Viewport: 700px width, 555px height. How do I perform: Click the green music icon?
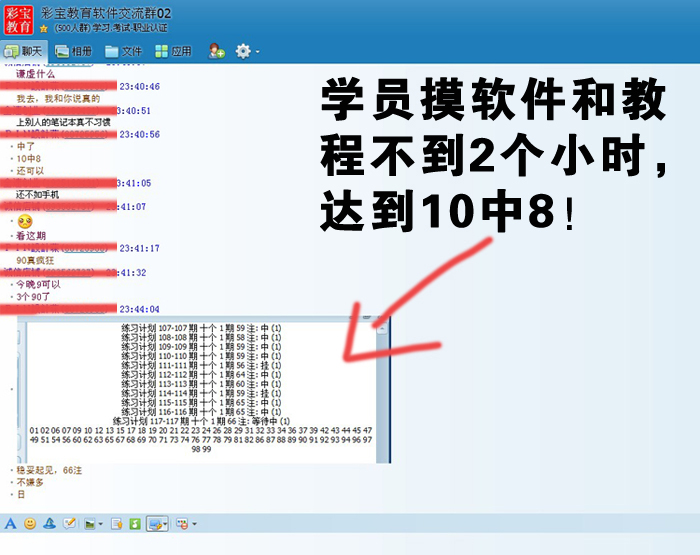click(135, 523)
